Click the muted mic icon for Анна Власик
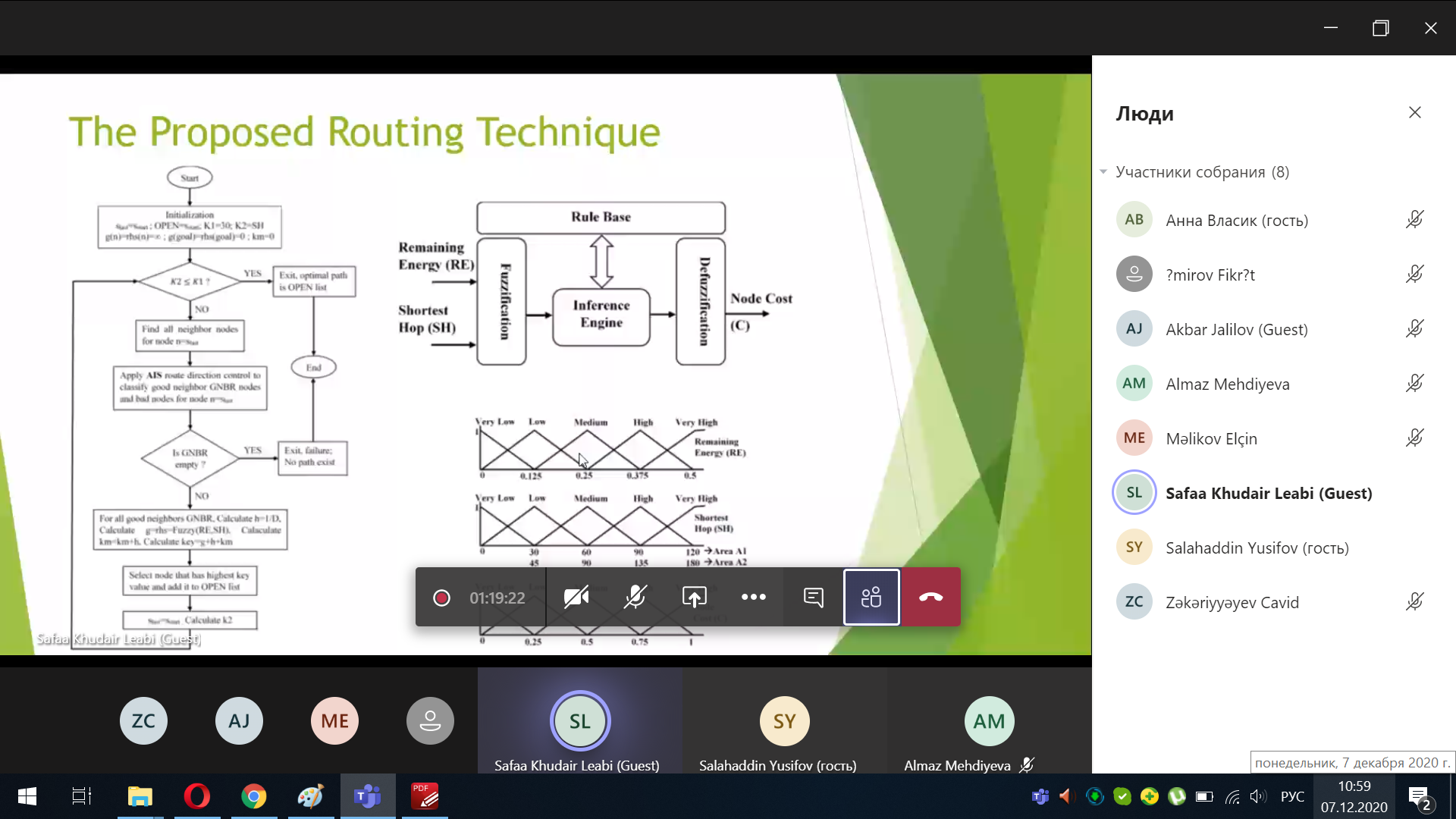Screen dimensions: 1456x819 pyautogui.click(x=1414, y=220)
